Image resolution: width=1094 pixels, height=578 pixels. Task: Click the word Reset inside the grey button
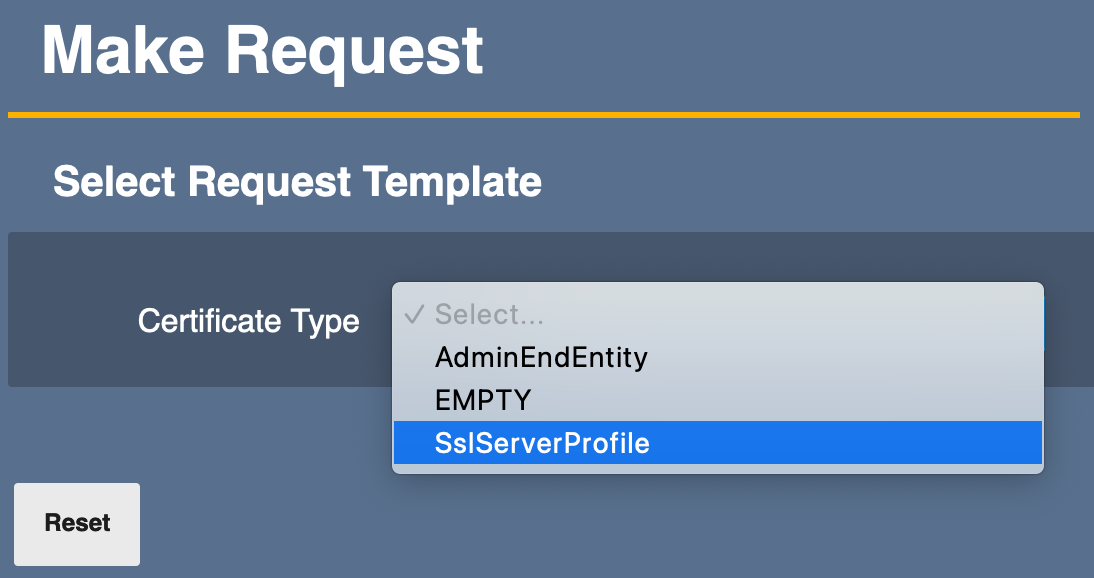(77, 523)
